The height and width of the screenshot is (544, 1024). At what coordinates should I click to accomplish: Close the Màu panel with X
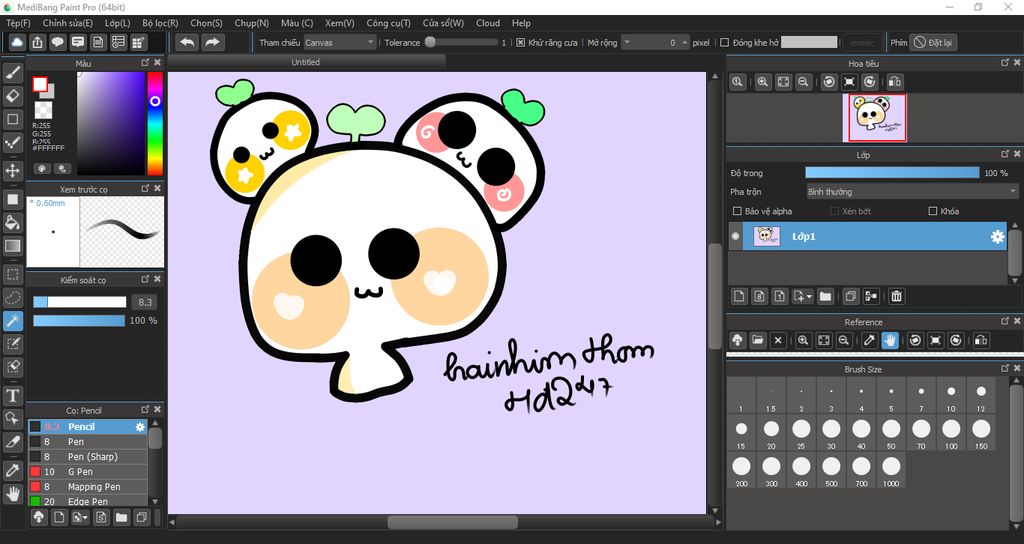point(157,63)
